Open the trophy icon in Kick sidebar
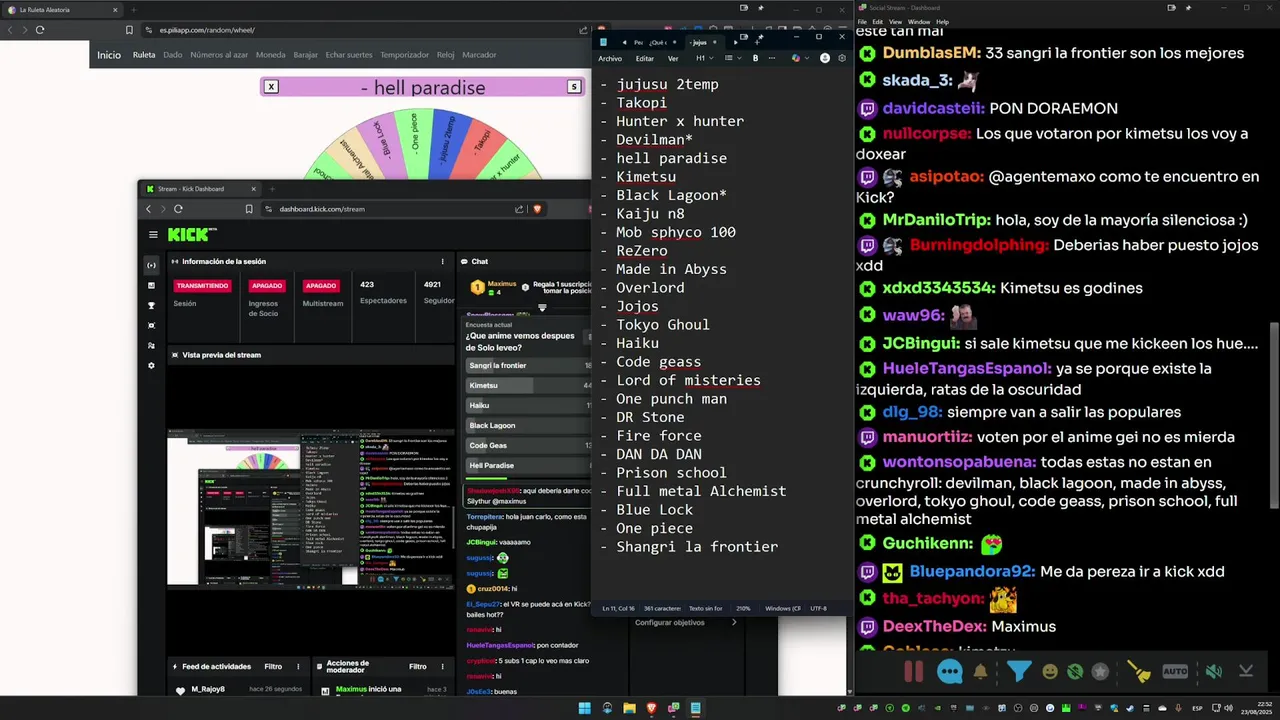This screenshot has height=720, width=1280. click(151, 305)
